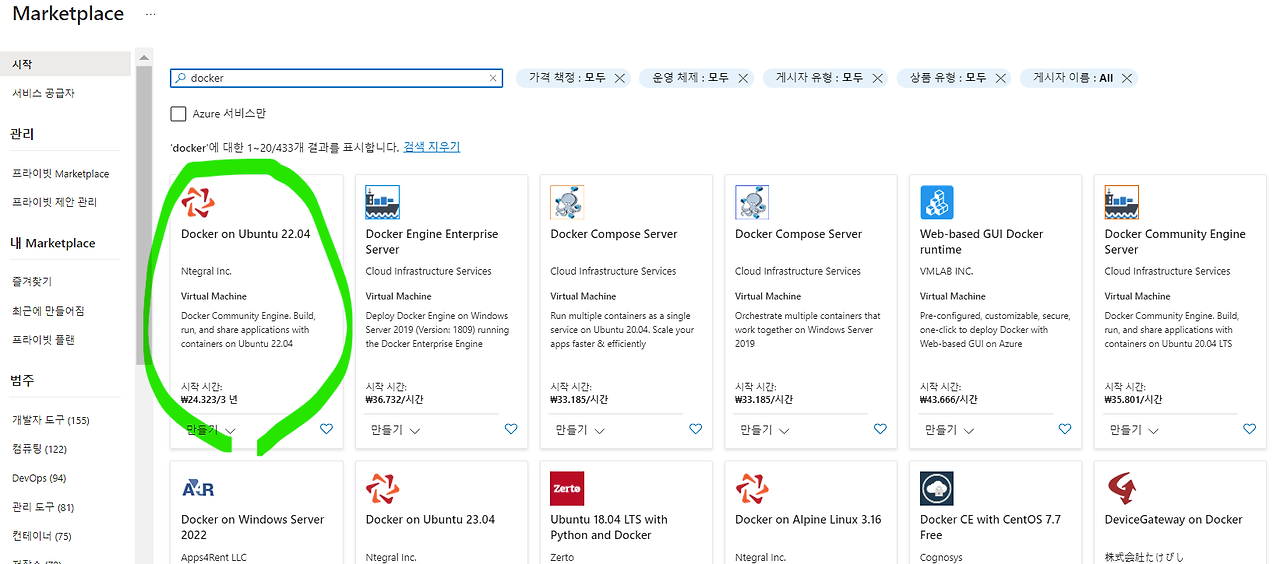Enable the Azure 서비스만 checkbox
This screenshot has width=1280, height=564.
click(x=178, y=114)
